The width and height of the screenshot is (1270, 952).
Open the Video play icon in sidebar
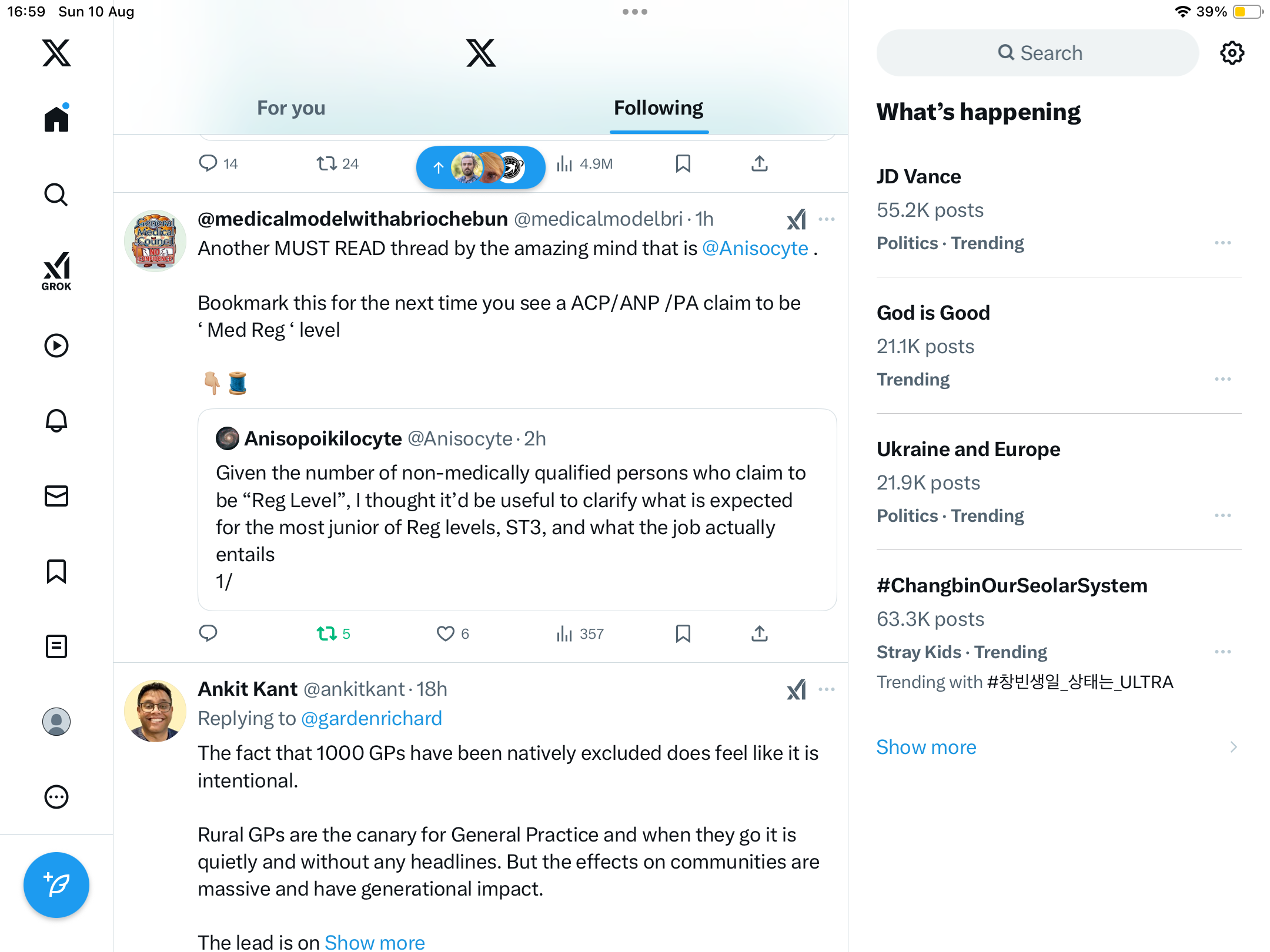click(56, 346)
